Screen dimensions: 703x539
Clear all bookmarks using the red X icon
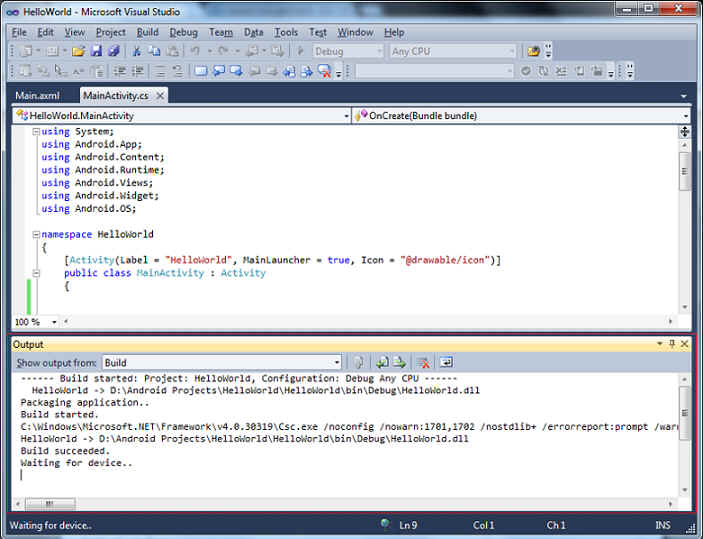tap(325, 71)
